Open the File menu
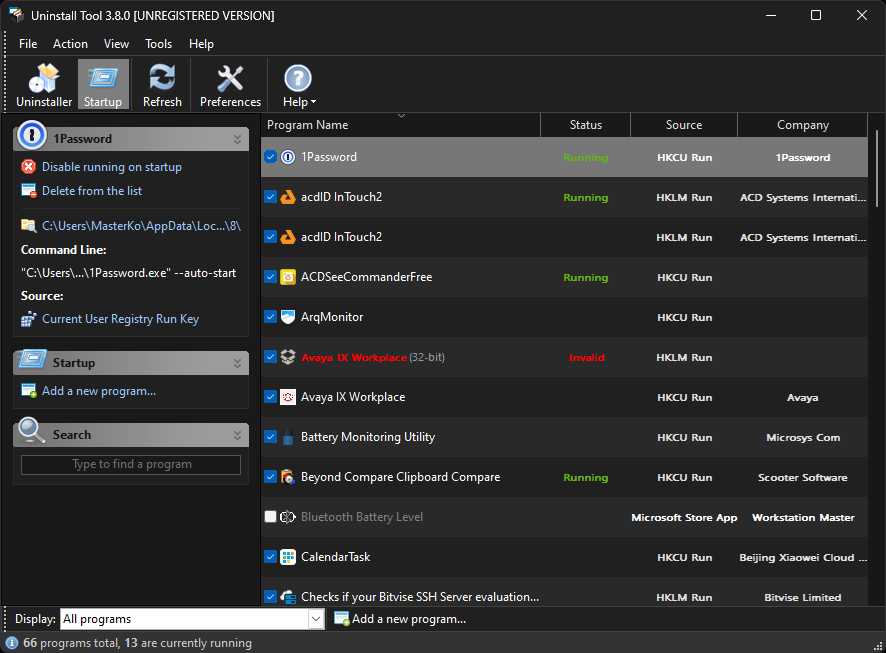This screenshot has height=653, width=886. coord(28,44)
